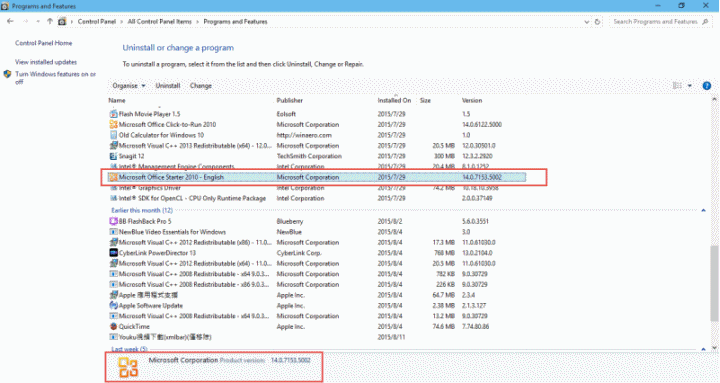The image size is (720, 383).
Task: Click the Intel SDK for OpenCL icon
Action: coord(113,198)
